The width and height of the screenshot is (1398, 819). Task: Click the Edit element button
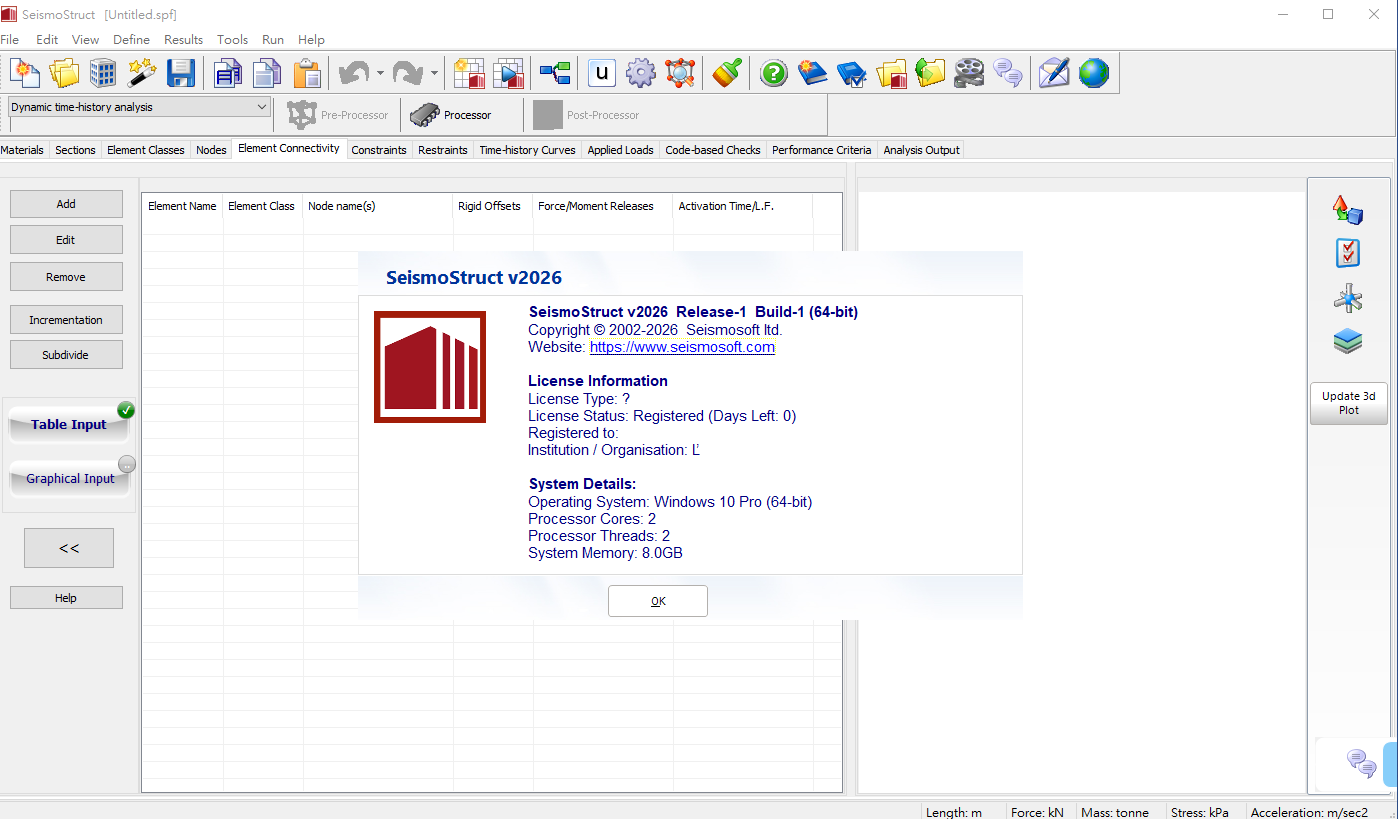click(x=66, y=240)
